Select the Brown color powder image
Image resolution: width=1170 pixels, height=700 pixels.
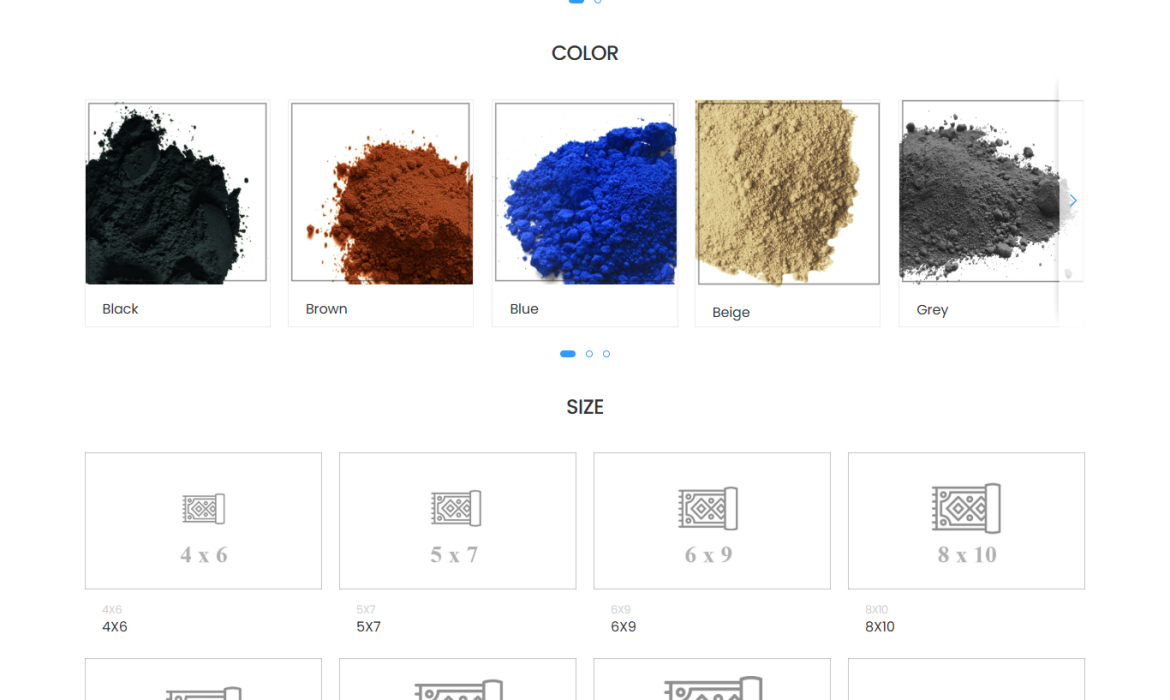[x=381, y=193]
